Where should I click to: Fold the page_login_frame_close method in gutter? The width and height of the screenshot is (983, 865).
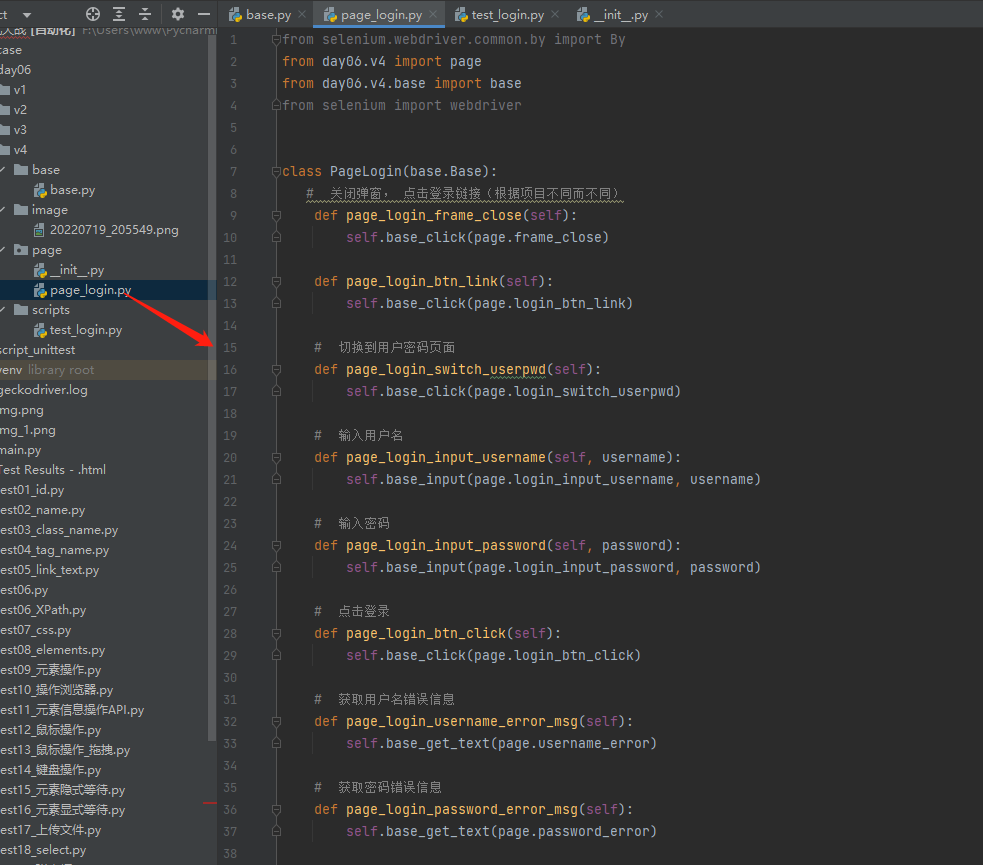click(276, 216)
